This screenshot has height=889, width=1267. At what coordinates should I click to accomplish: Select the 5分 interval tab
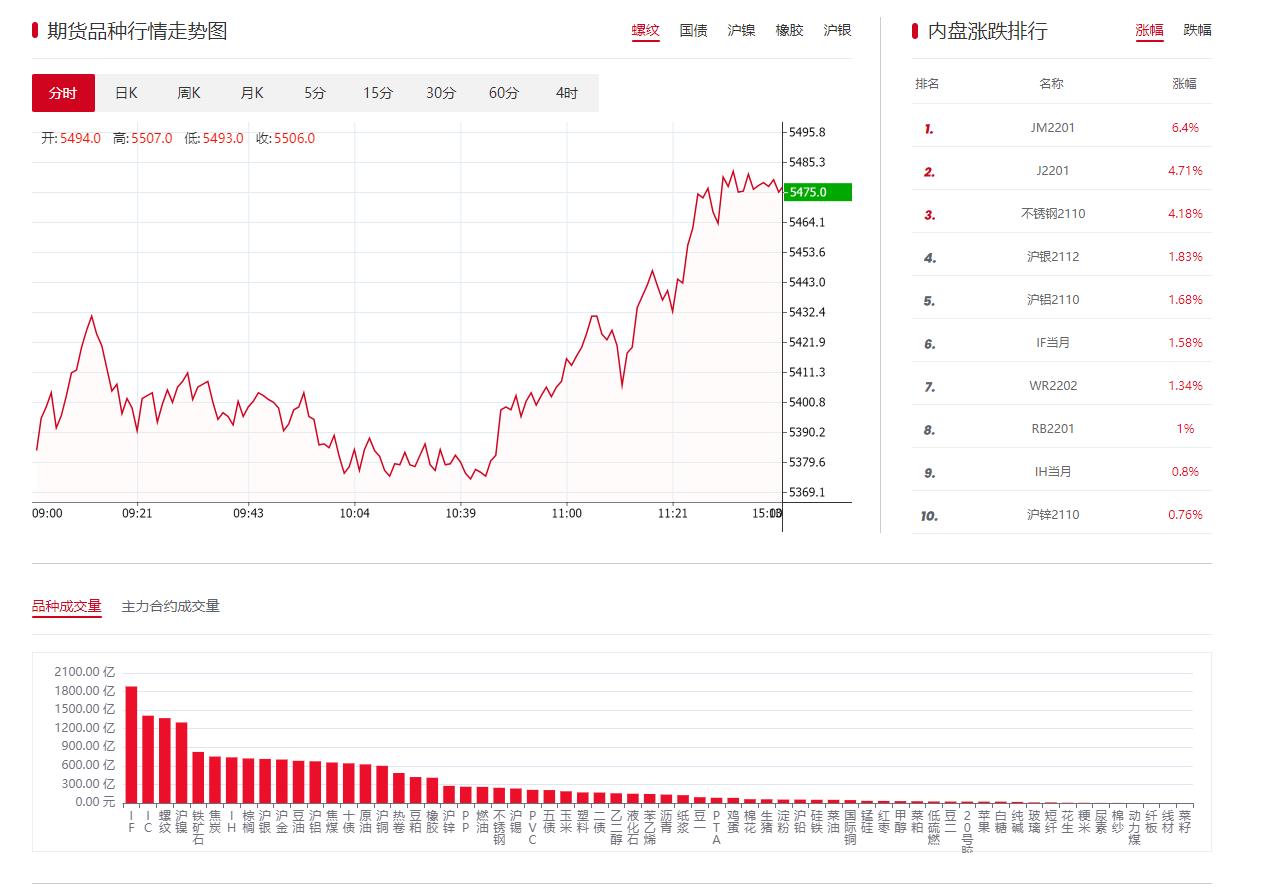pyautogui.click(x=315, y=93)
